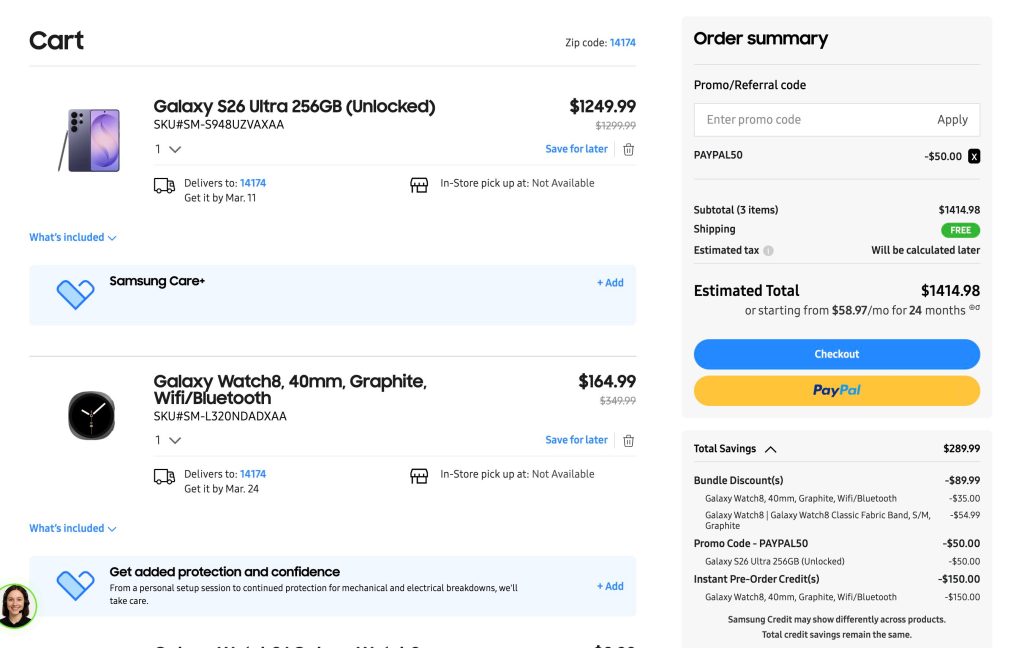The height and width of the screenshot is (648, 1024).
Task: Click Apply next to promo code field
Action: pyautogui.click(x=951, y=119)
